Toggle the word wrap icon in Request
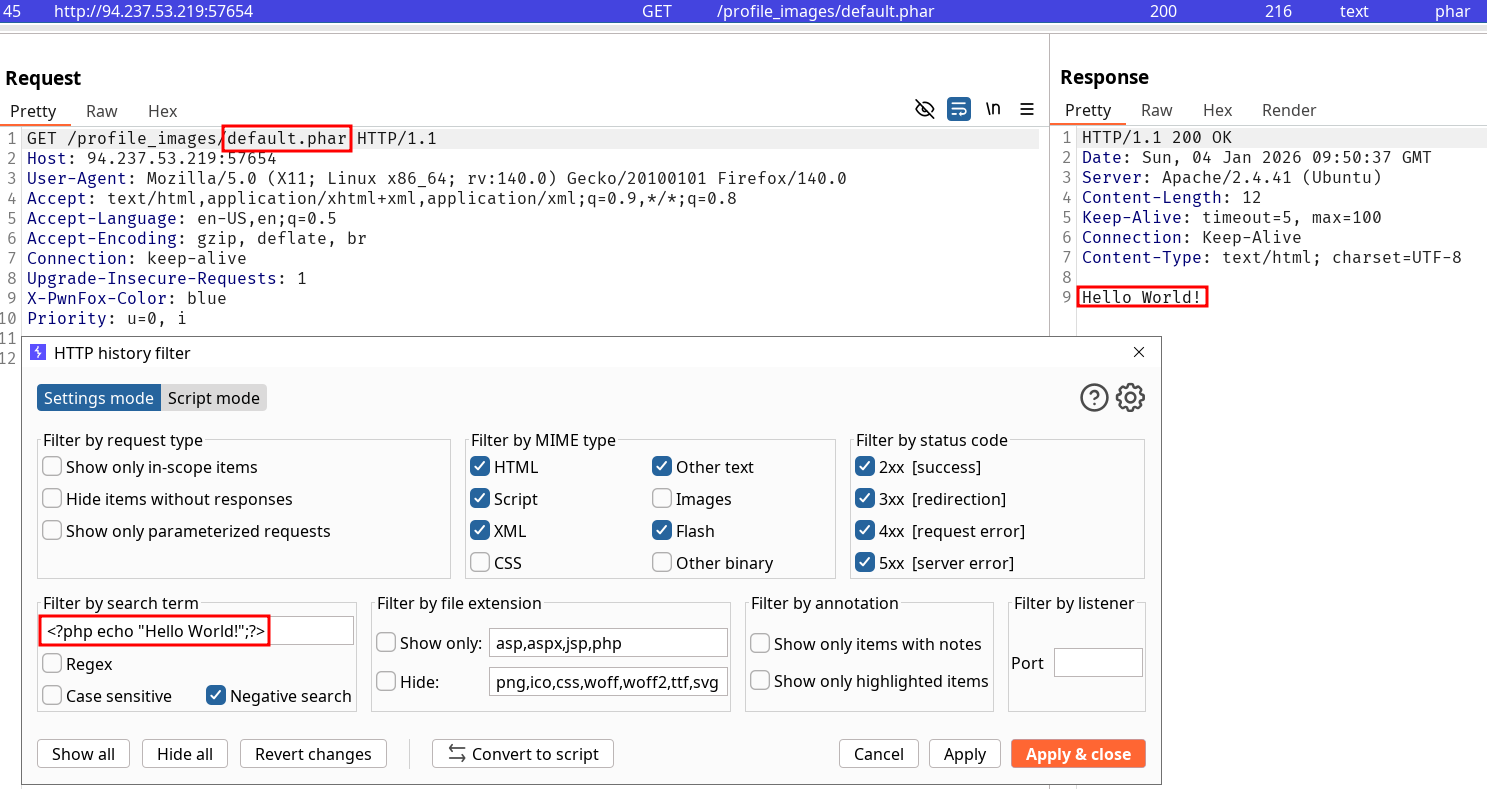The width and height of the screenshot is (1487, 789). [959, 109]
